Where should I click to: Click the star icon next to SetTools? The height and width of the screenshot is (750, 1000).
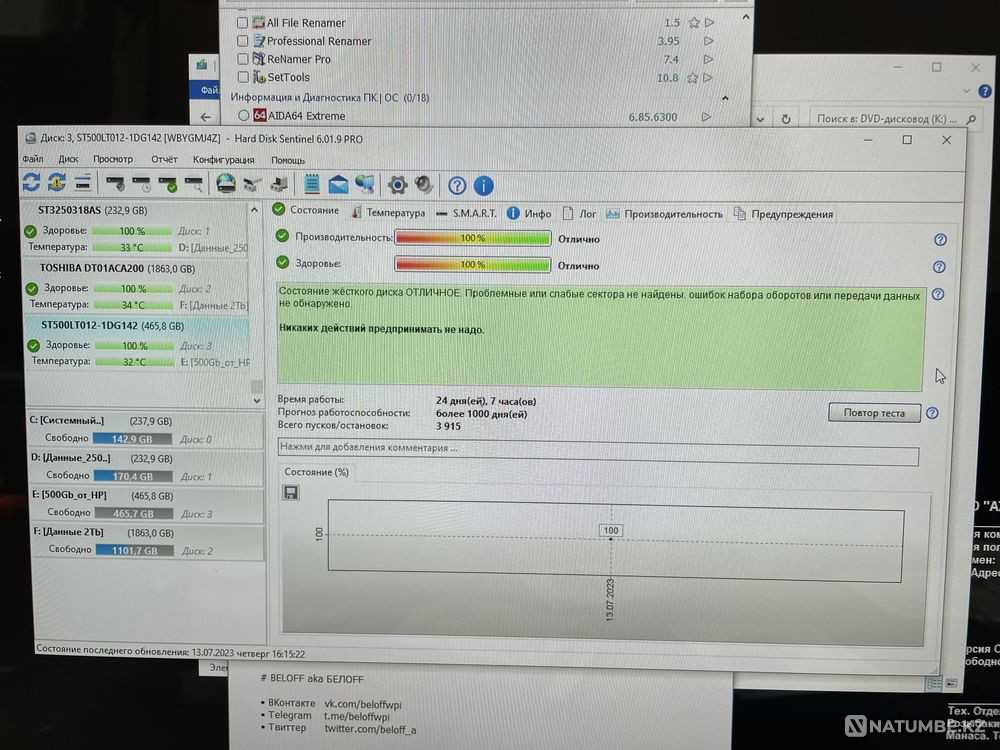[x=693, y=78]
